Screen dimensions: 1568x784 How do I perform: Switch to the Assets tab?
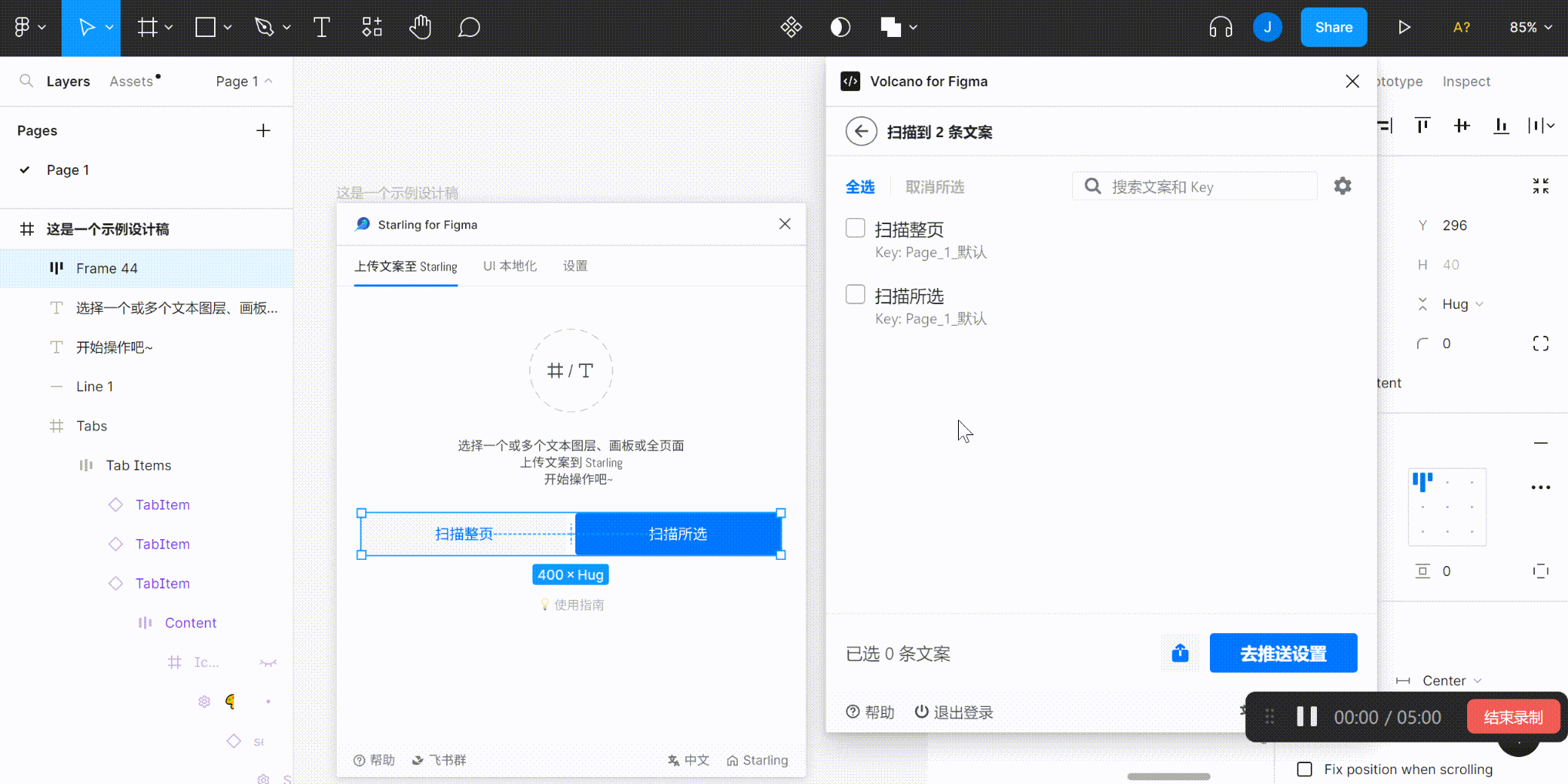pyautogui.click(x=132, y=82)
